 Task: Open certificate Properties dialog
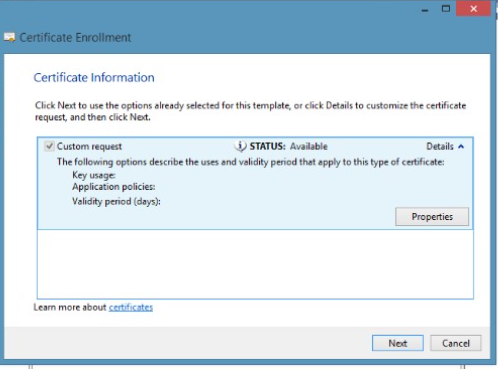coord(432,217)
